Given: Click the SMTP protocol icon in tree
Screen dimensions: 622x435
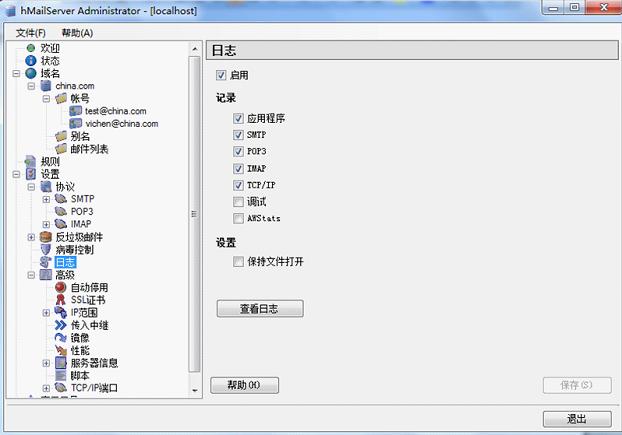Looking at the screenshot, I should pos(61,199).
